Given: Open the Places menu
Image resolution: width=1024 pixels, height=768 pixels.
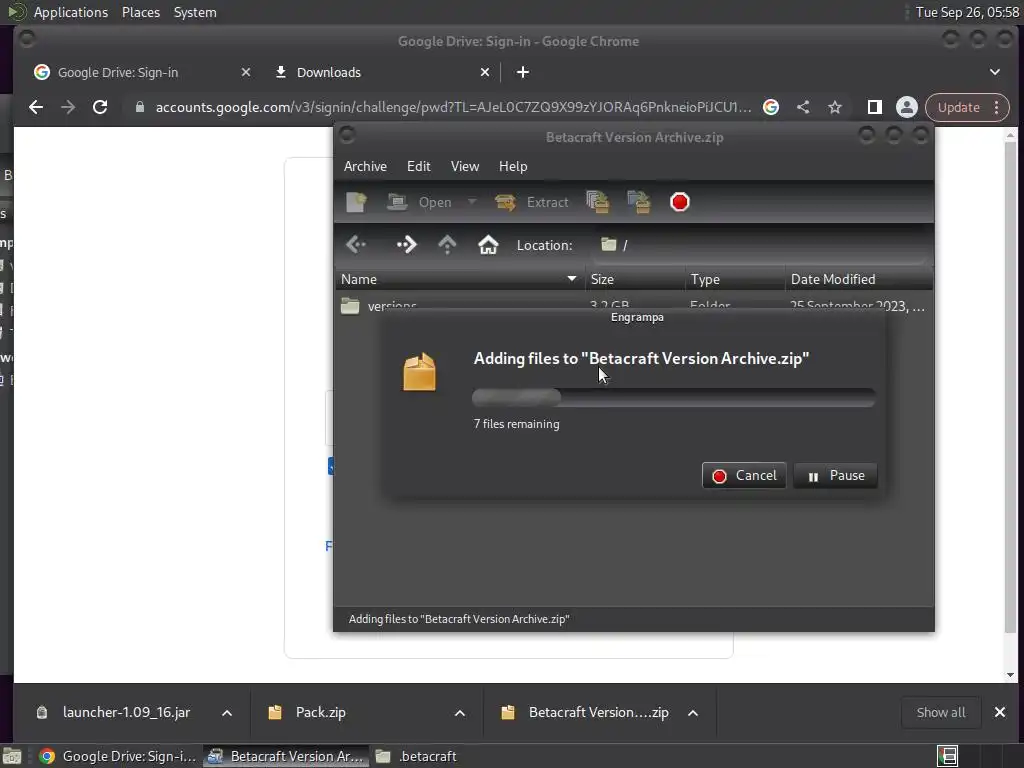Looking at the screenshot, I should (140, 12).
